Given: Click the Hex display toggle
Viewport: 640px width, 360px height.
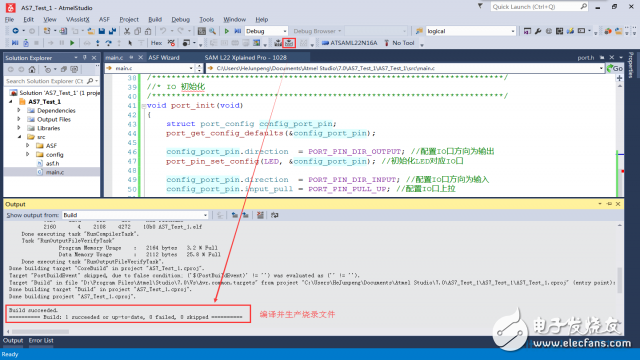Looking at the screenshot, I should [x=156, y=43].
